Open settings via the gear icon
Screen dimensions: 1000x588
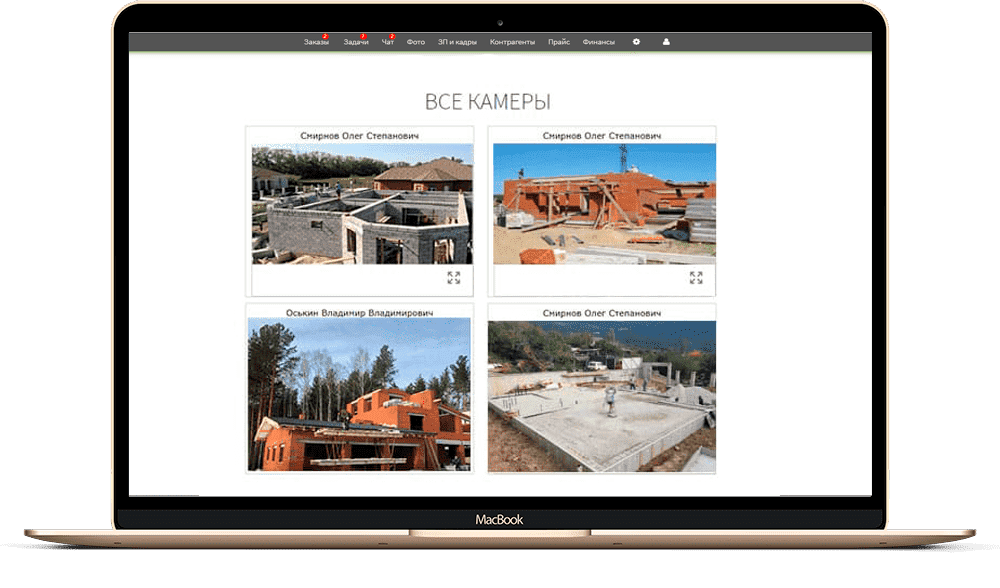click(636, 42)
